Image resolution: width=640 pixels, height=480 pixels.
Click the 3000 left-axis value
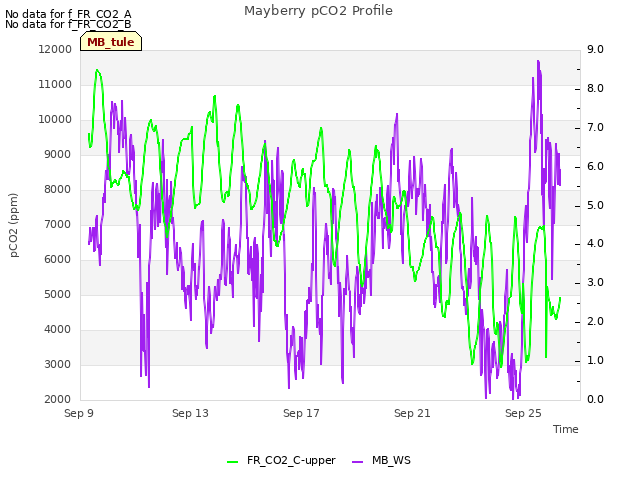pyautogui.click(x=58, y=364)
